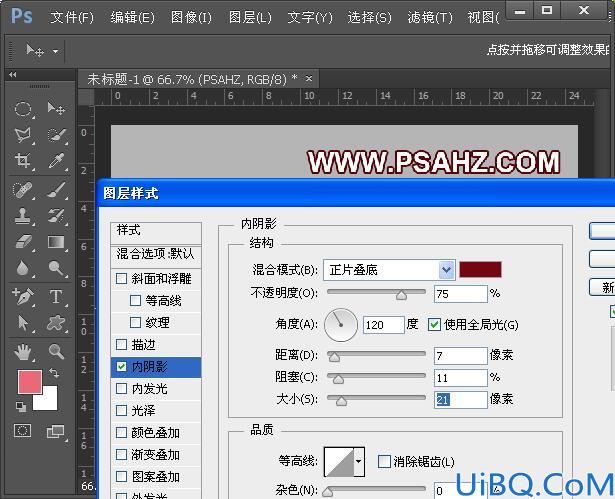This screenshot has height=499, width=615.
Task: Open the 文件(F) menu
Action: (x=72, y=17)
